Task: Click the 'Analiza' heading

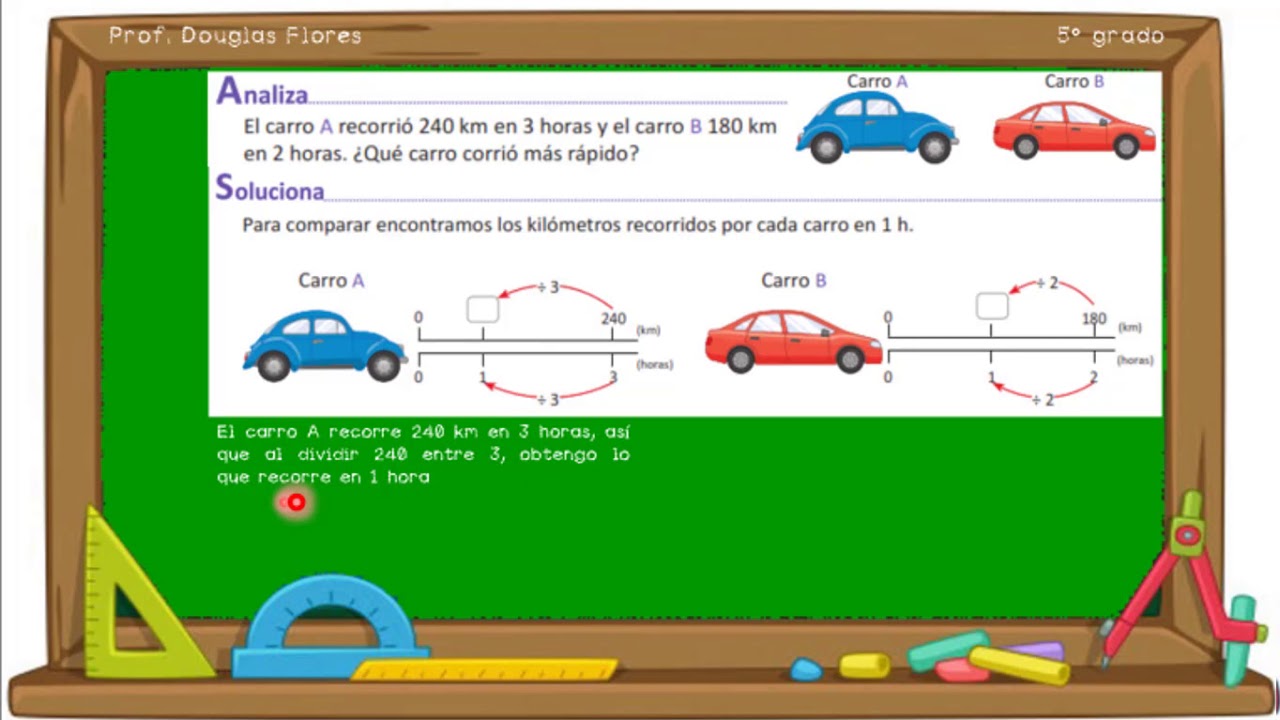Action: tap(262, 92)
